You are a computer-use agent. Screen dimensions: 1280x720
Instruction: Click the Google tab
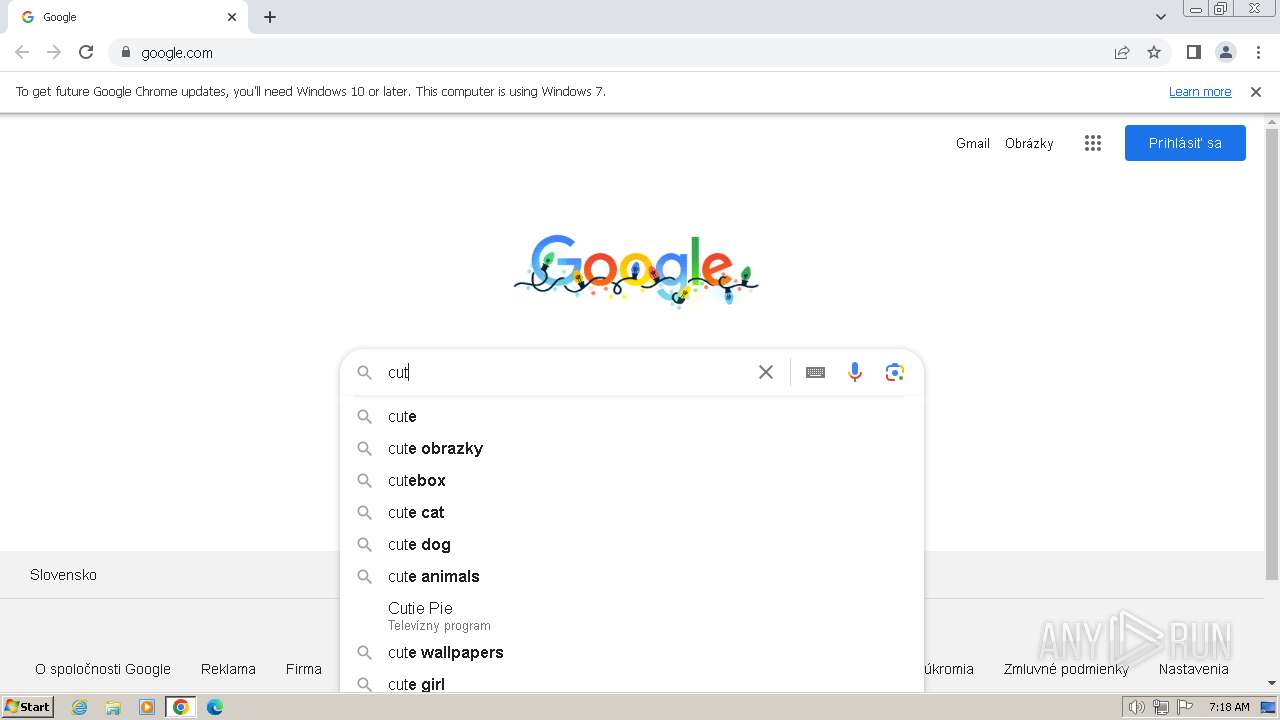(x=128, y=17)
